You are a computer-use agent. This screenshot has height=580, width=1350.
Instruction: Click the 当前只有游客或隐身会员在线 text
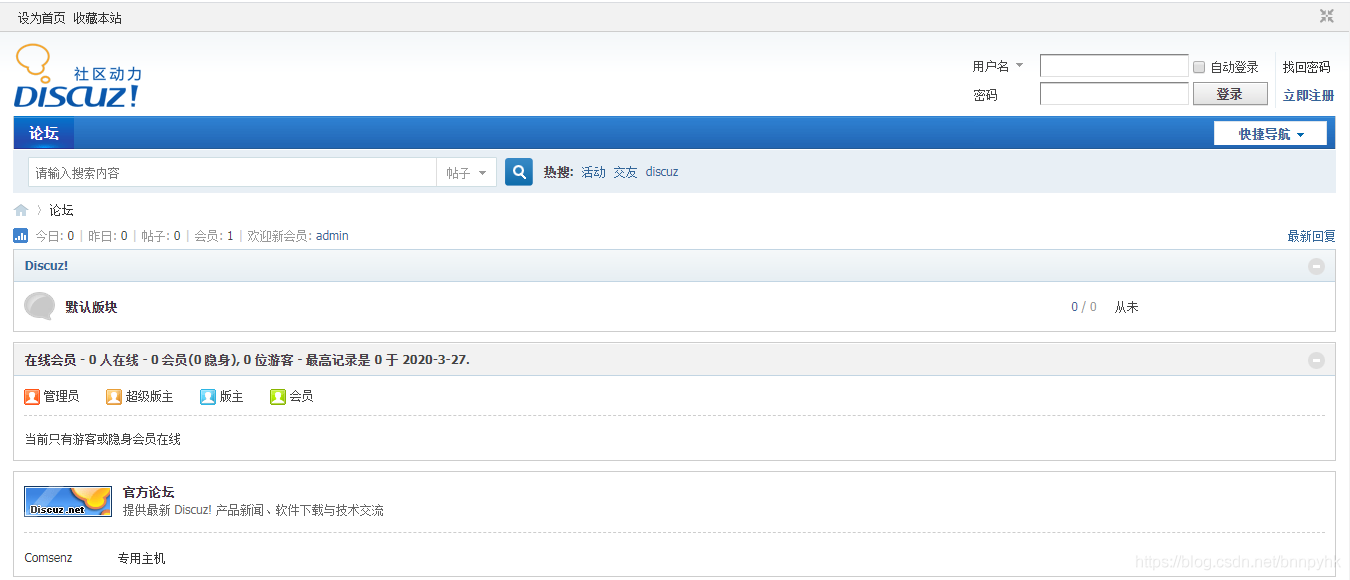point(102,439)
